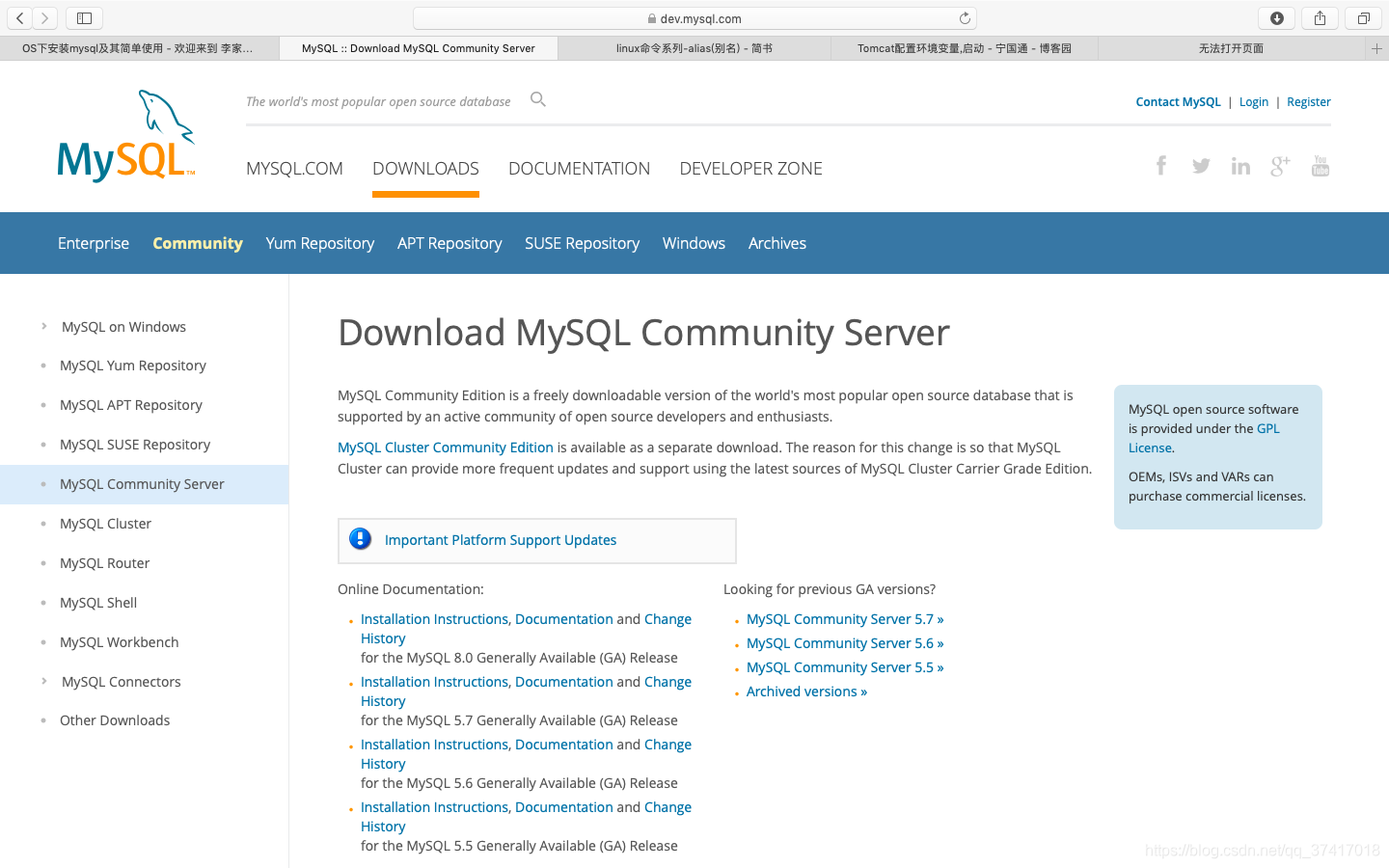Image resolution: width=1389 pixels, height=868 pixels.
Task: Open the DOCUMENTATION main menu item
Action: (579, 169)
